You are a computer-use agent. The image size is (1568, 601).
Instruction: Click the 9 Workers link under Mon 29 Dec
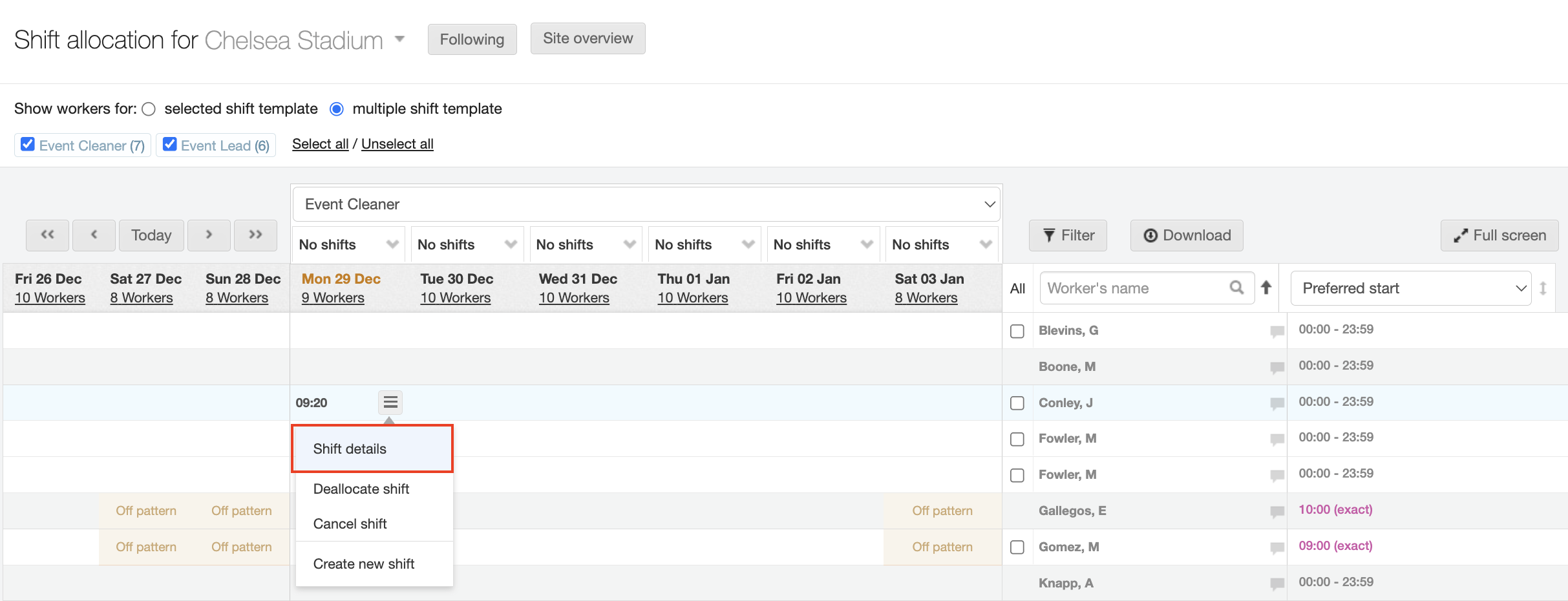pos(333,298)
